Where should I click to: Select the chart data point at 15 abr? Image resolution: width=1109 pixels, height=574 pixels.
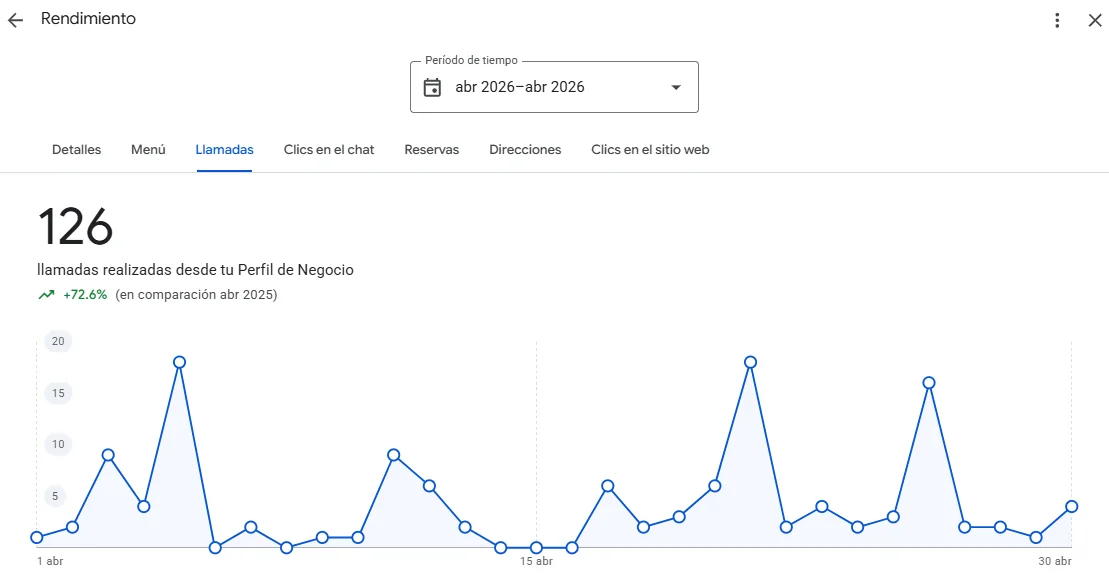tap(536, 548)
